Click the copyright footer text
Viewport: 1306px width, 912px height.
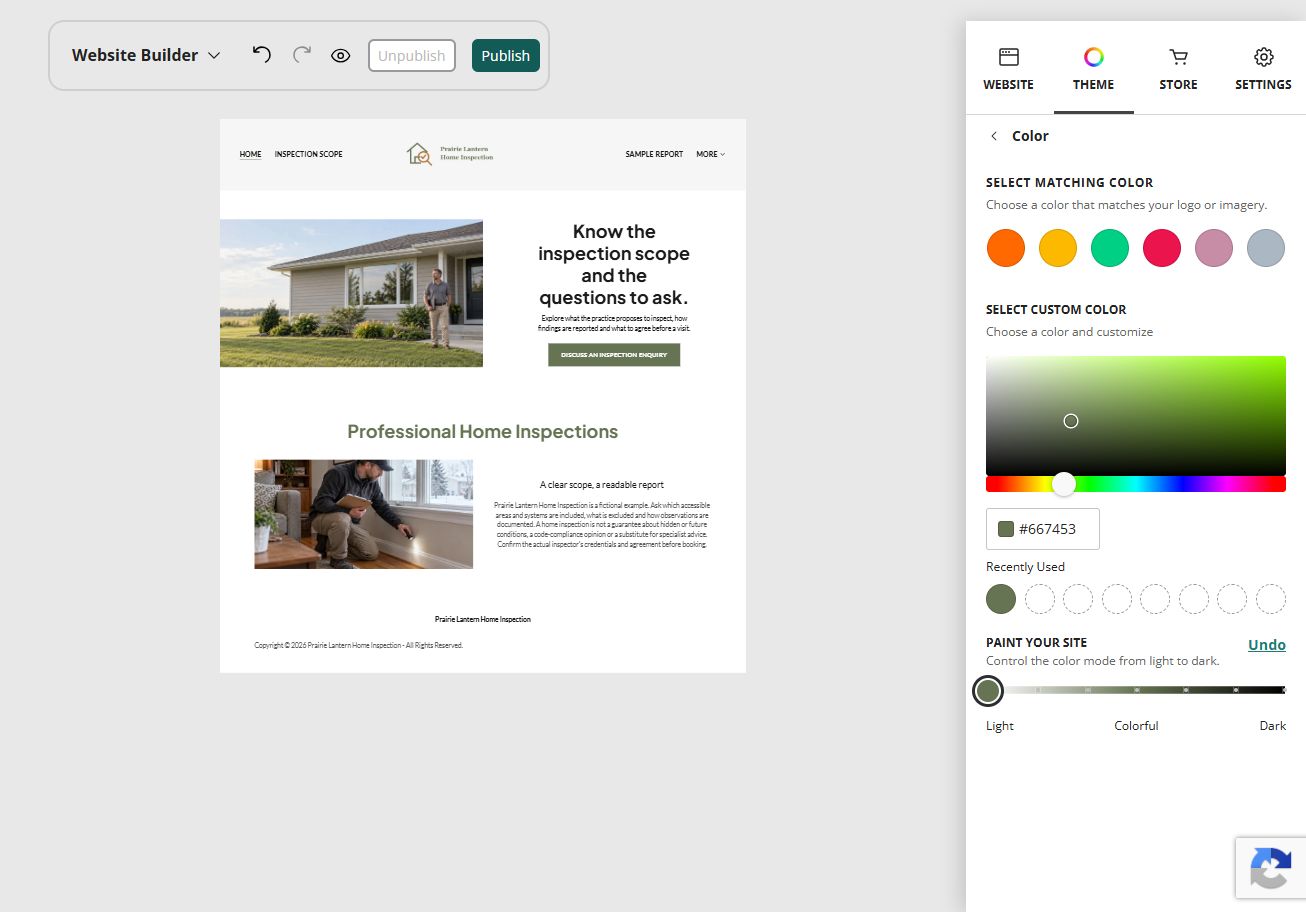click(359, 646)
